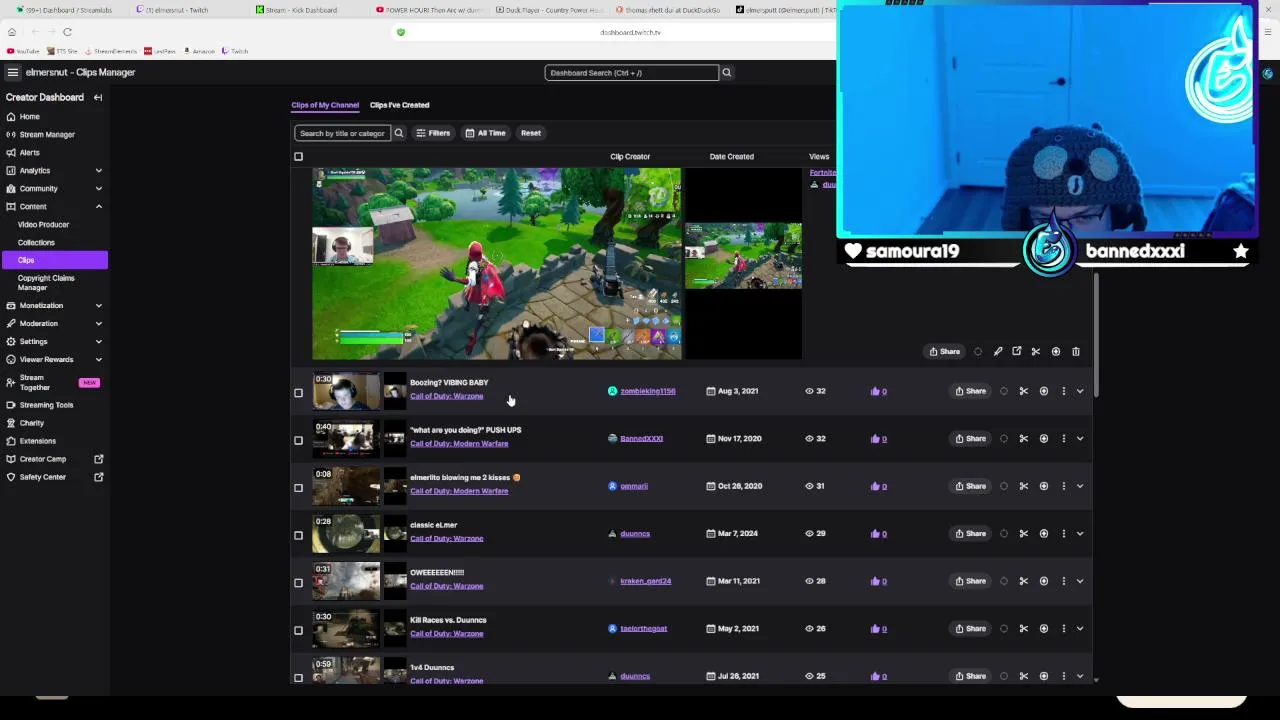Click add icon on expanded clip toolbar
Image resolution: width=1280 pixels, height=720 pixels.
(x=1056, y=351)
